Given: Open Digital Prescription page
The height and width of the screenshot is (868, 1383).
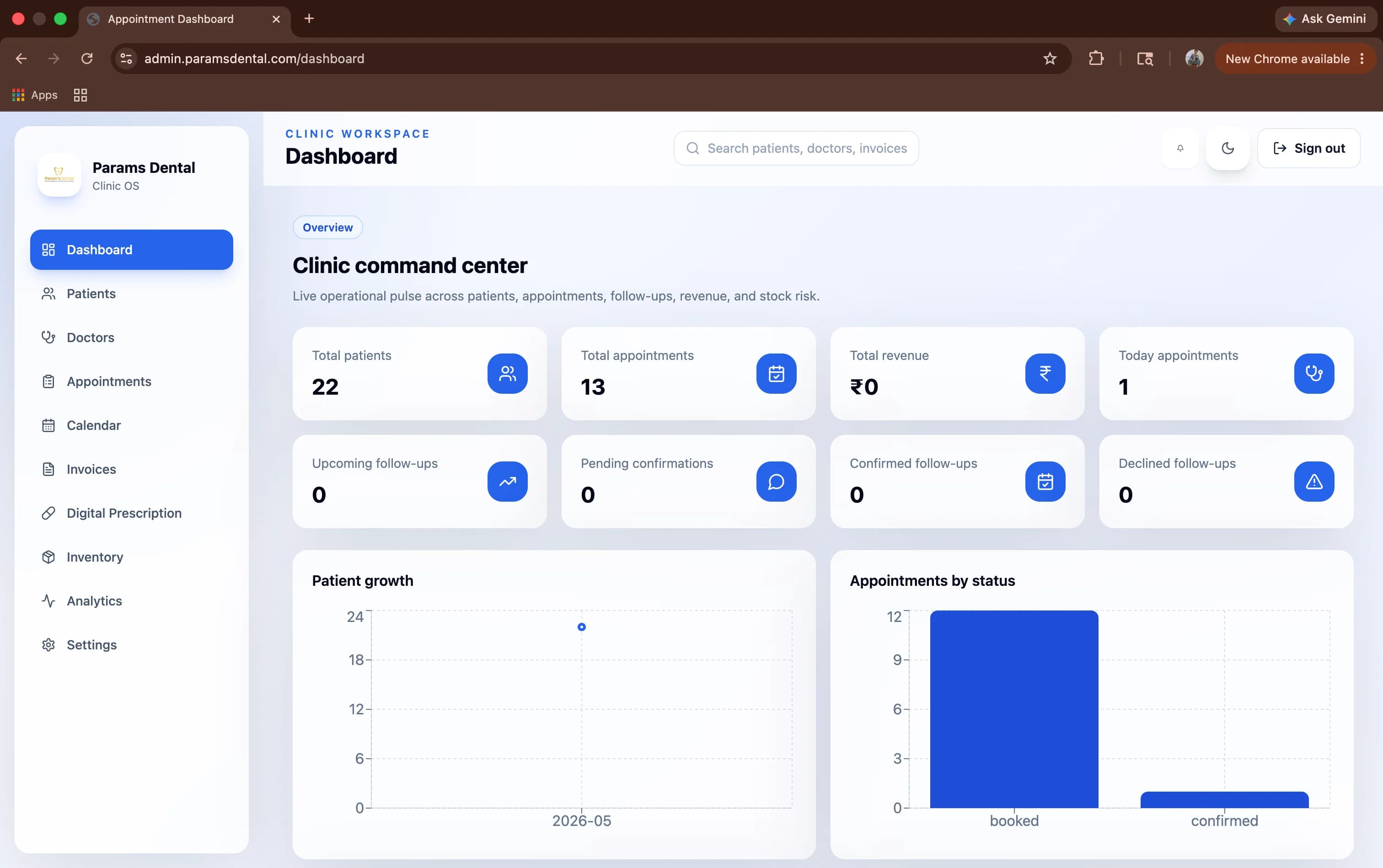Looking at the screenshot, I should coord(131,513).
